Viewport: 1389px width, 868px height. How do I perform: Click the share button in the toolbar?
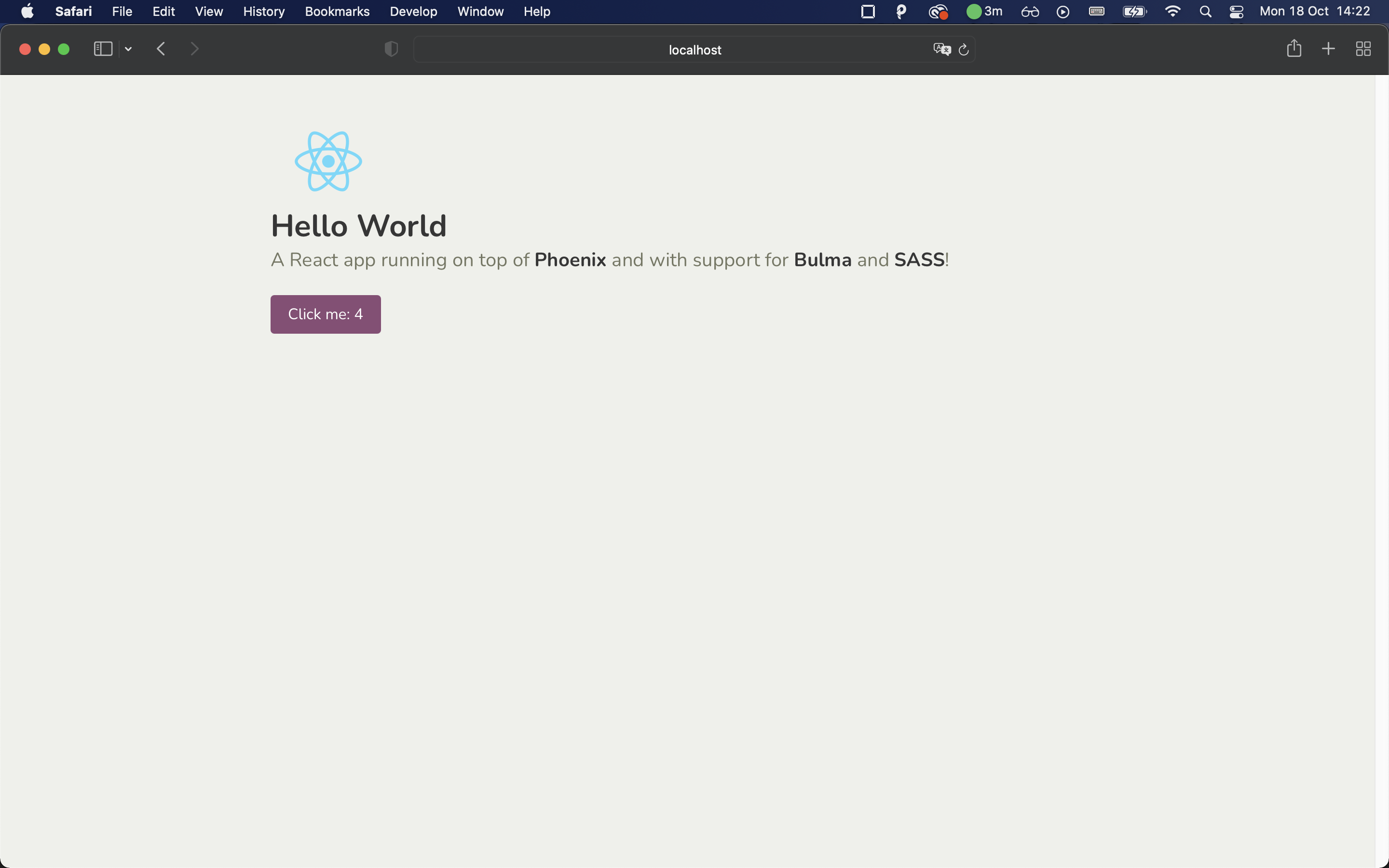point(1294,49)
